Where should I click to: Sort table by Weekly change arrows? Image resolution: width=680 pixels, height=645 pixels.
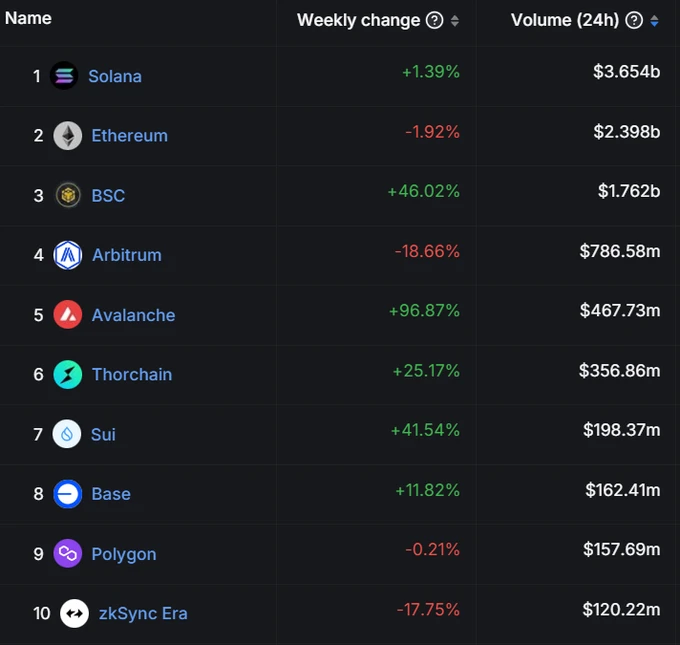[x=455, y=21]
